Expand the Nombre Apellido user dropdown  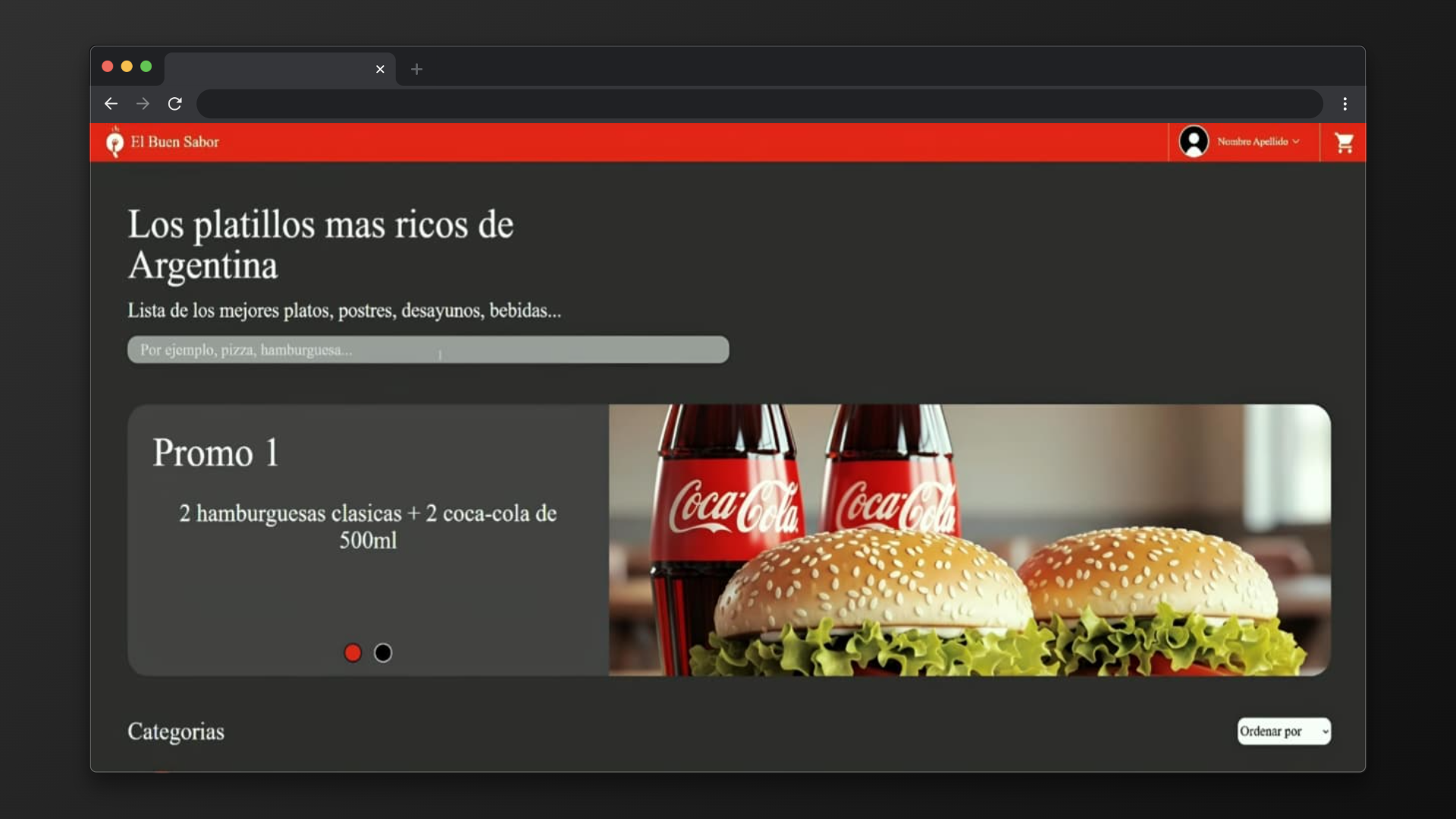coord(1252,142)
